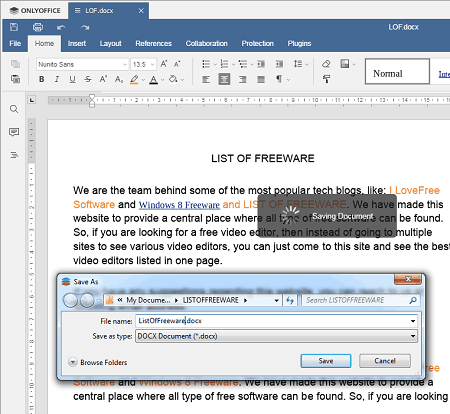This screenshot has height=414, width=450.
Task: Click the Save icon in the title toolbar
Action: 14,27
